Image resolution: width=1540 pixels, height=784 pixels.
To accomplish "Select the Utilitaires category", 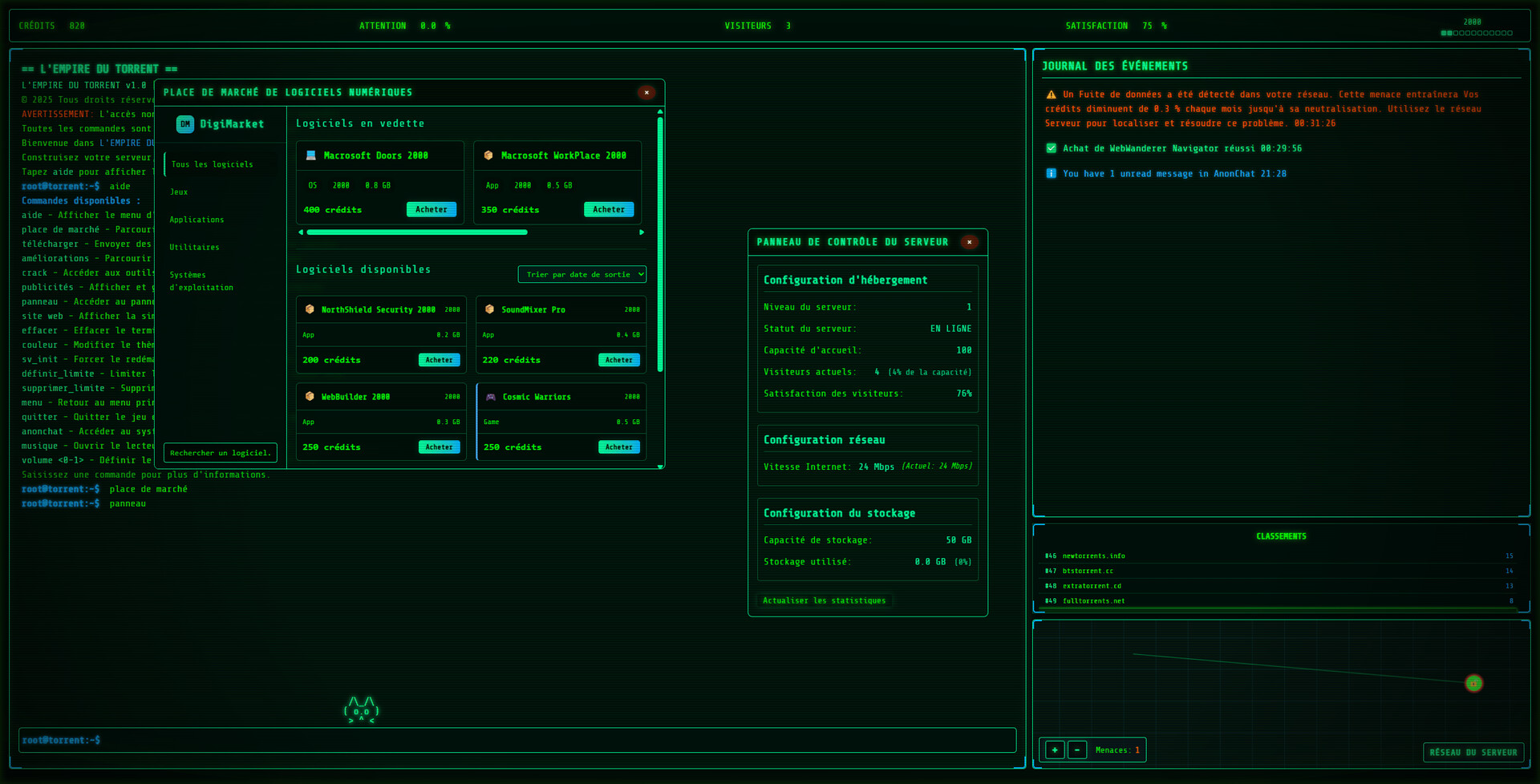I will click(194, 248).
